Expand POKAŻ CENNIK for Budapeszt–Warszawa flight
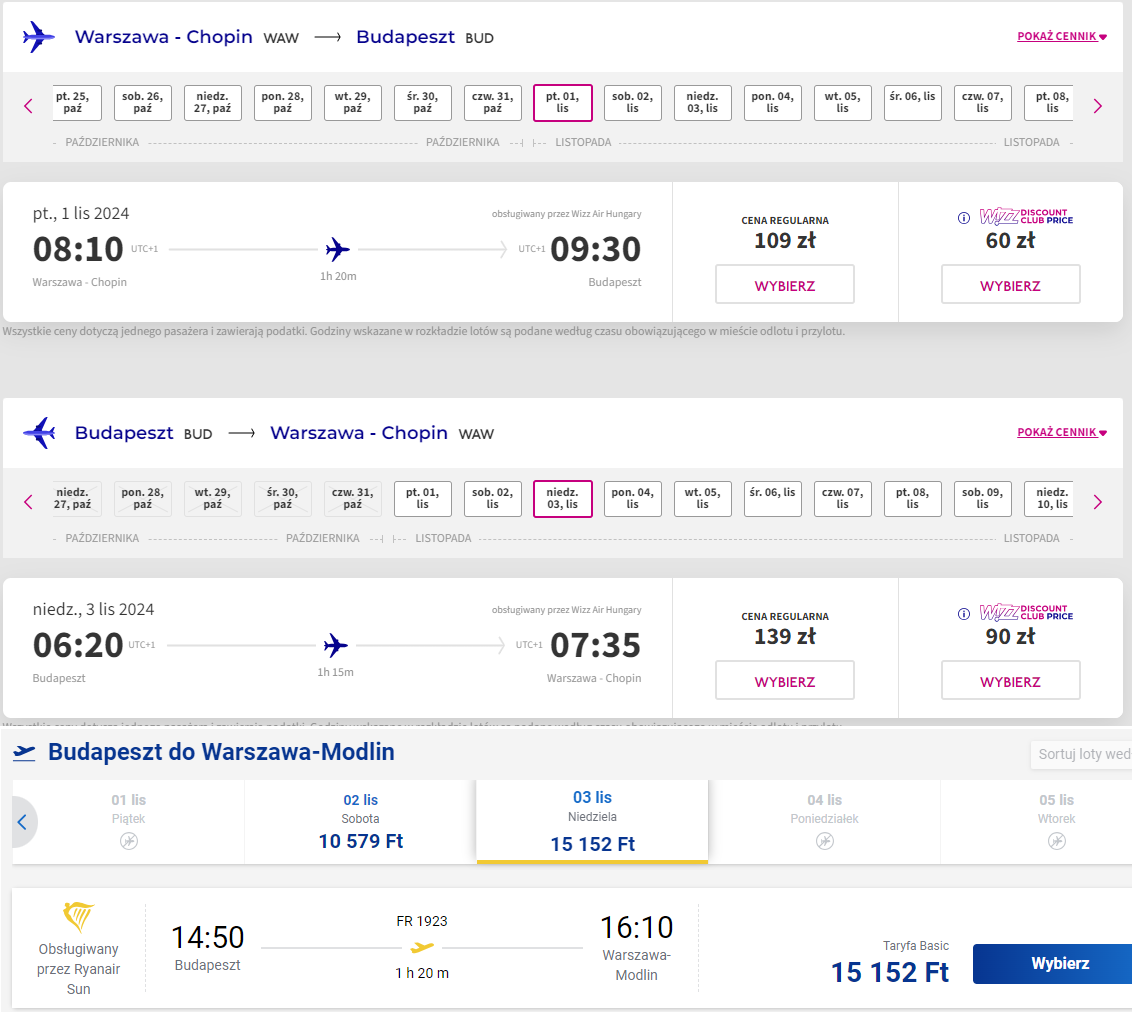1132x1012 pixels. pos(1061,432)
